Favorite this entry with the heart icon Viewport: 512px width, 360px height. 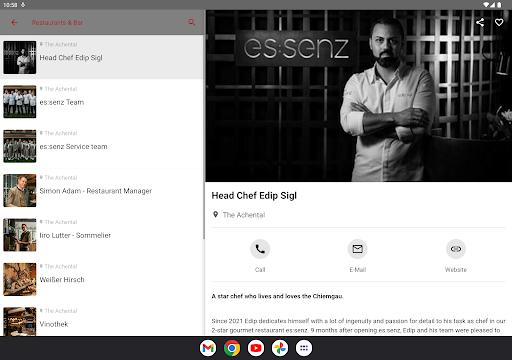(499, 22)
